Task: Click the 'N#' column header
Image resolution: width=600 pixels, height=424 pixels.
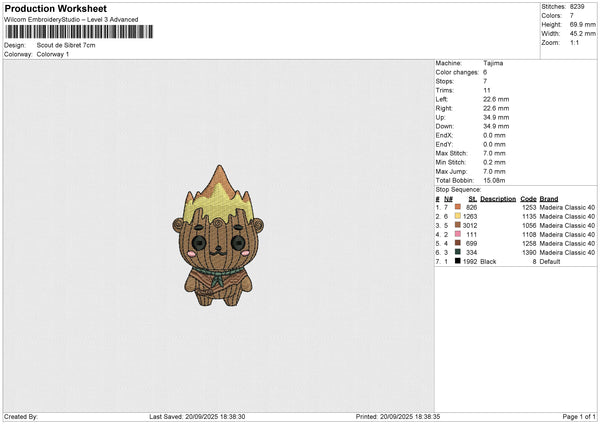Action: (x=448, y=199)
